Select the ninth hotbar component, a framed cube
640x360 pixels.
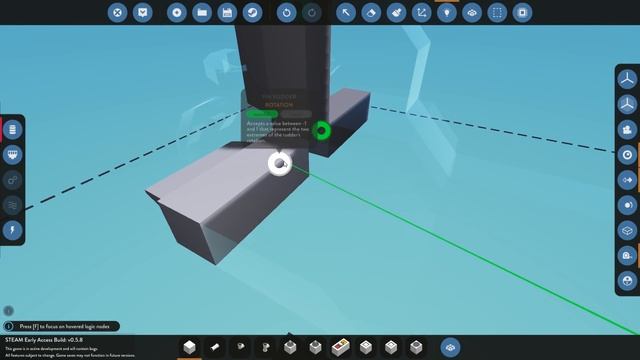coord(391,347)
